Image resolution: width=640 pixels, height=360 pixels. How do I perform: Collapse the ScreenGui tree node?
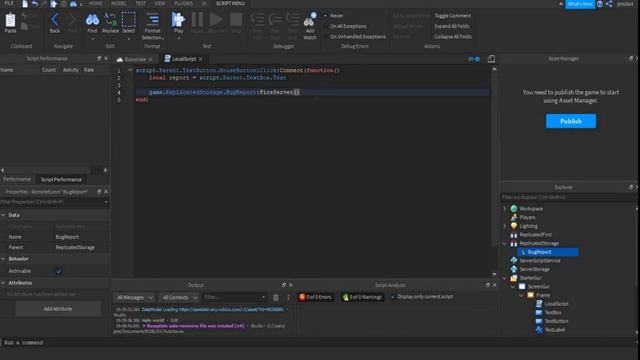coord(513,287)
